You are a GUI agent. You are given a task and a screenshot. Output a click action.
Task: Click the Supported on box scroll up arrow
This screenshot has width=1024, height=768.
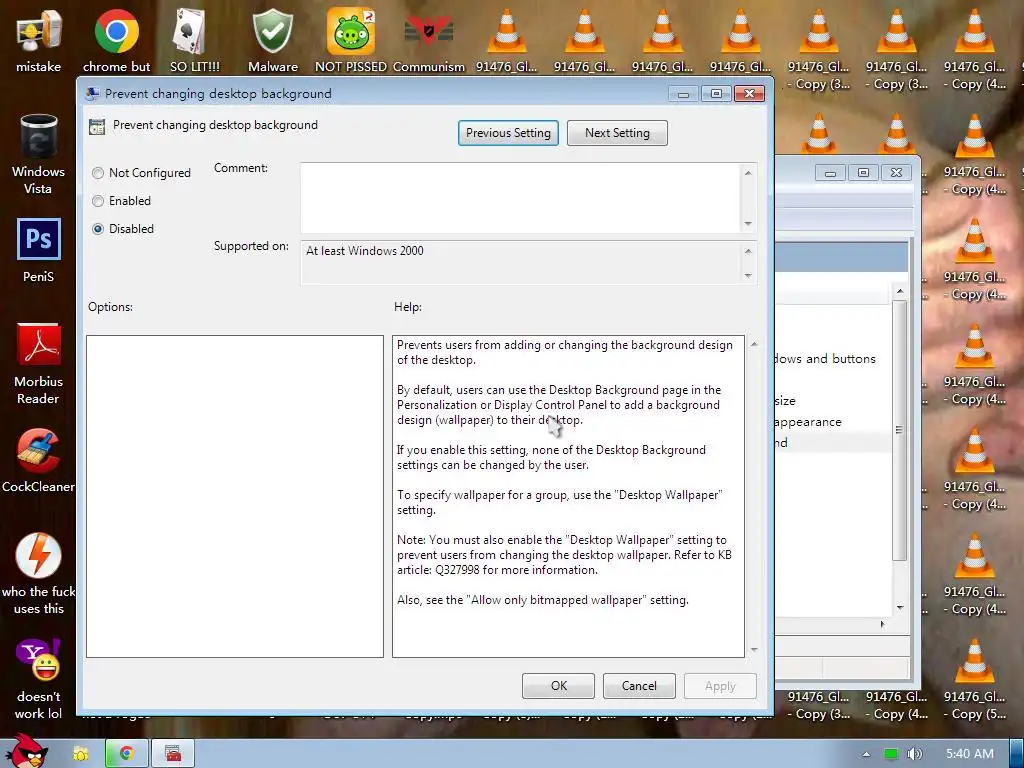(x=748, y=251)
